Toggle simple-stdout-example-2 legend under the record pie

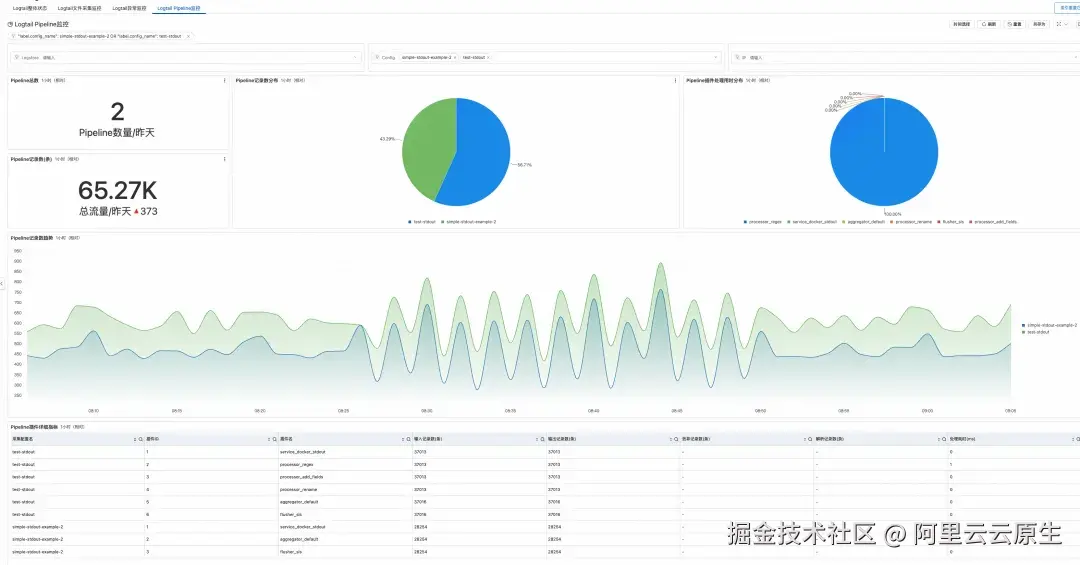469,222
